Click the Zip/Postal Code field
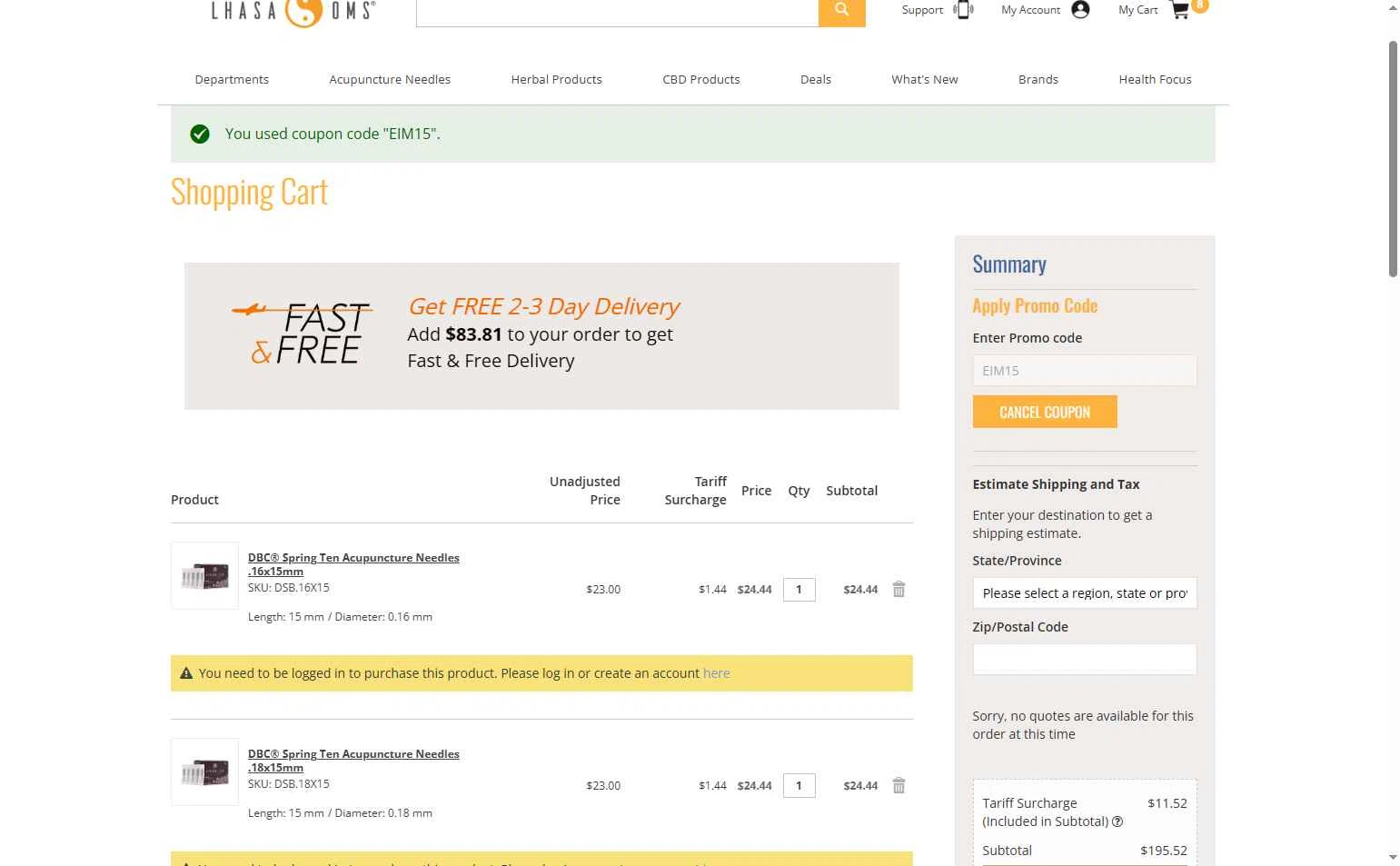This screenshot has height=866, width=1400. coord(1085,659)
